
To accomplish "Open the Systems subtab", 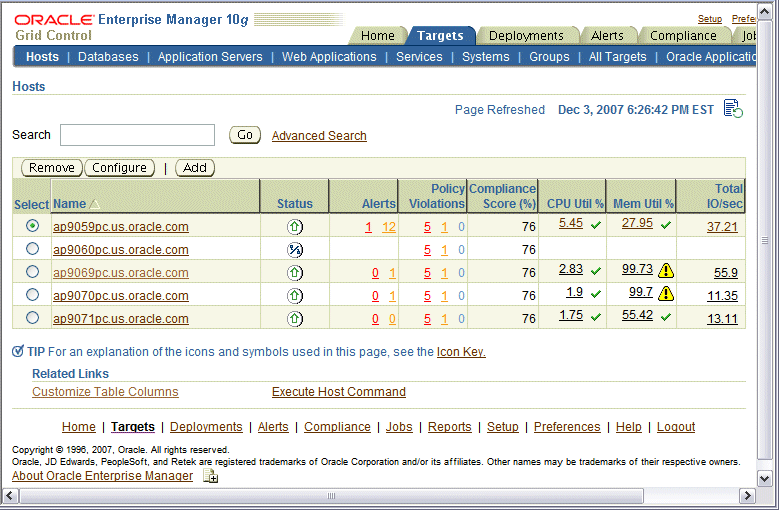I will (x=486, y=57).
